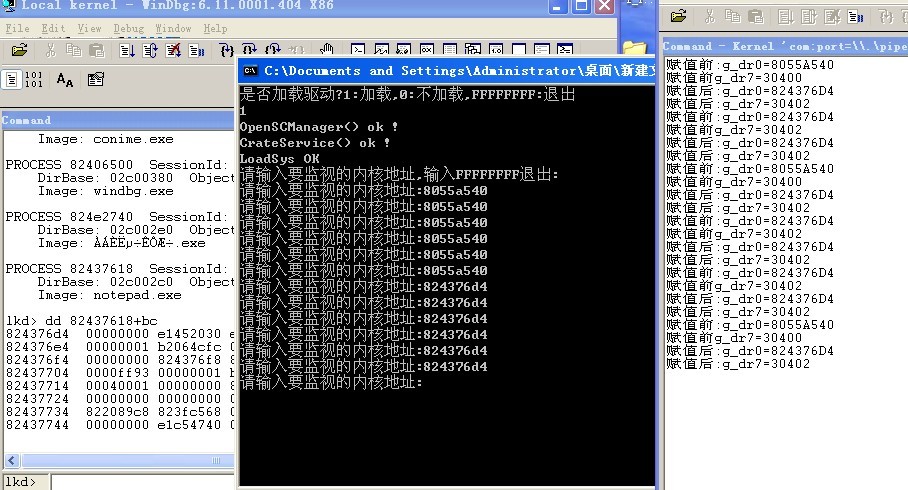This screenshot has width=908, height=490.
Task: Click the memory dump row starting 82437734
Action: pos(120,412)
